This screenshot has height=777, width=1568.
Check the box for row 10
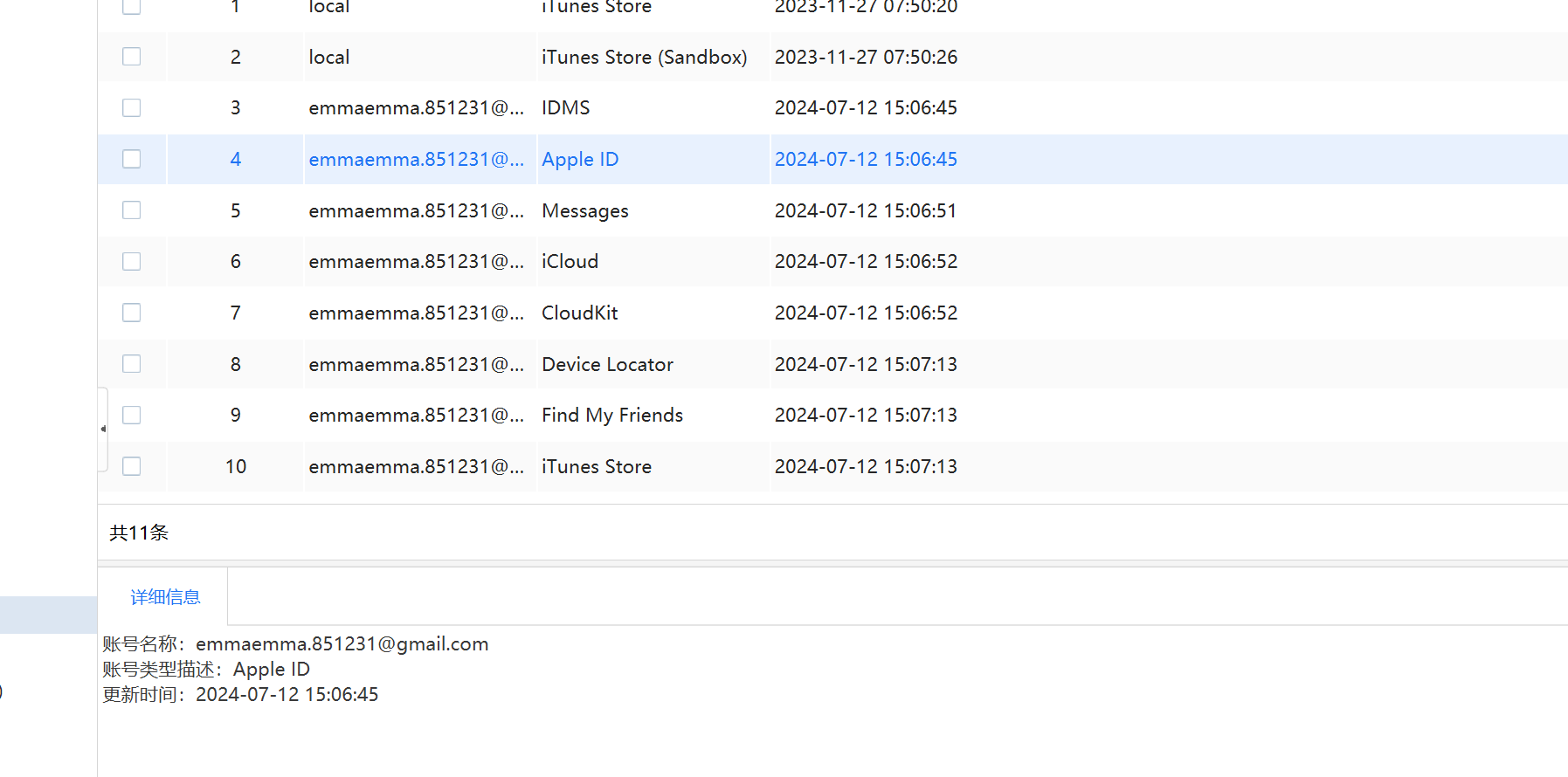click(x=131, y=466)
